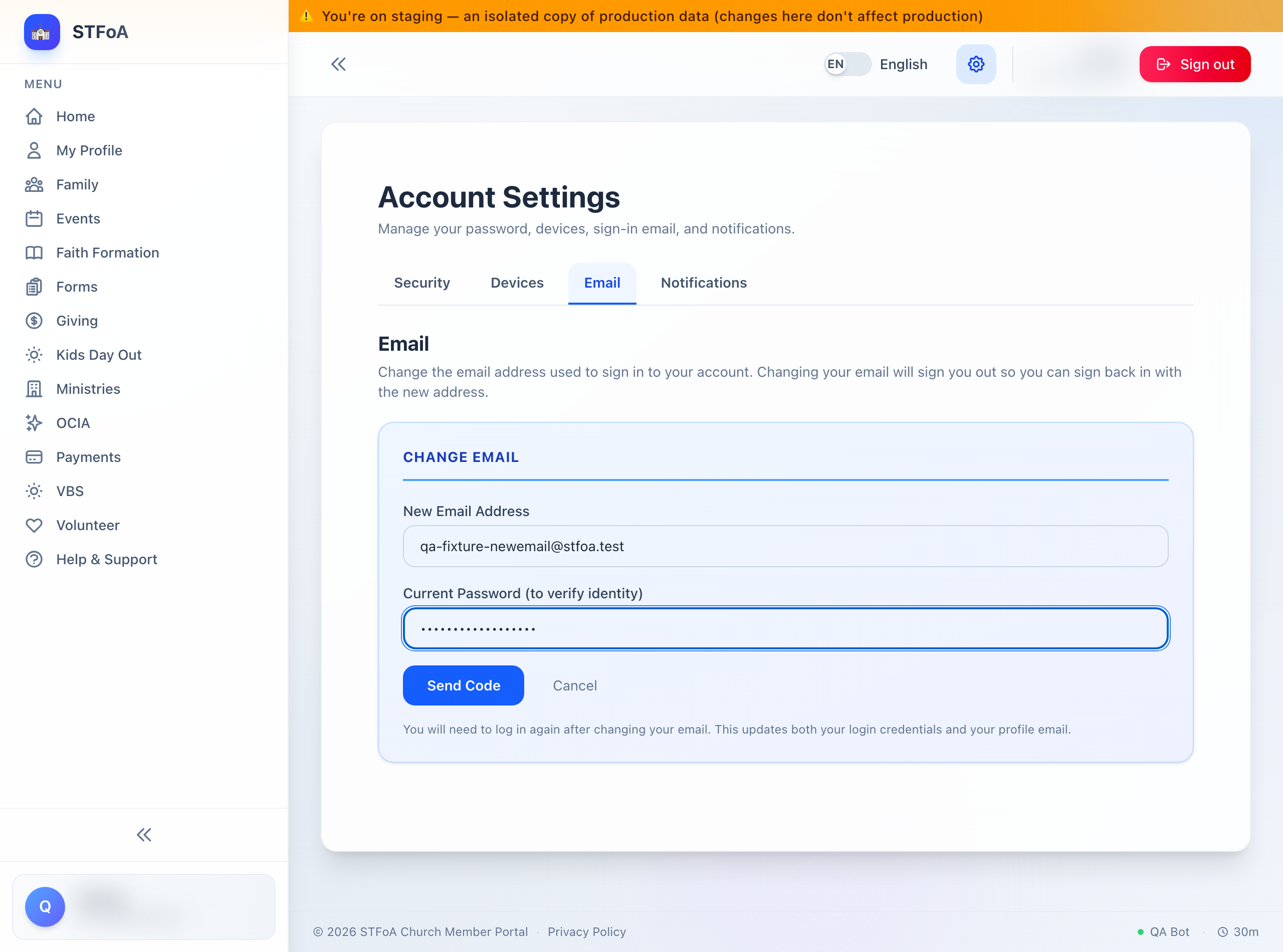Click the 30m session timer

1237,932
